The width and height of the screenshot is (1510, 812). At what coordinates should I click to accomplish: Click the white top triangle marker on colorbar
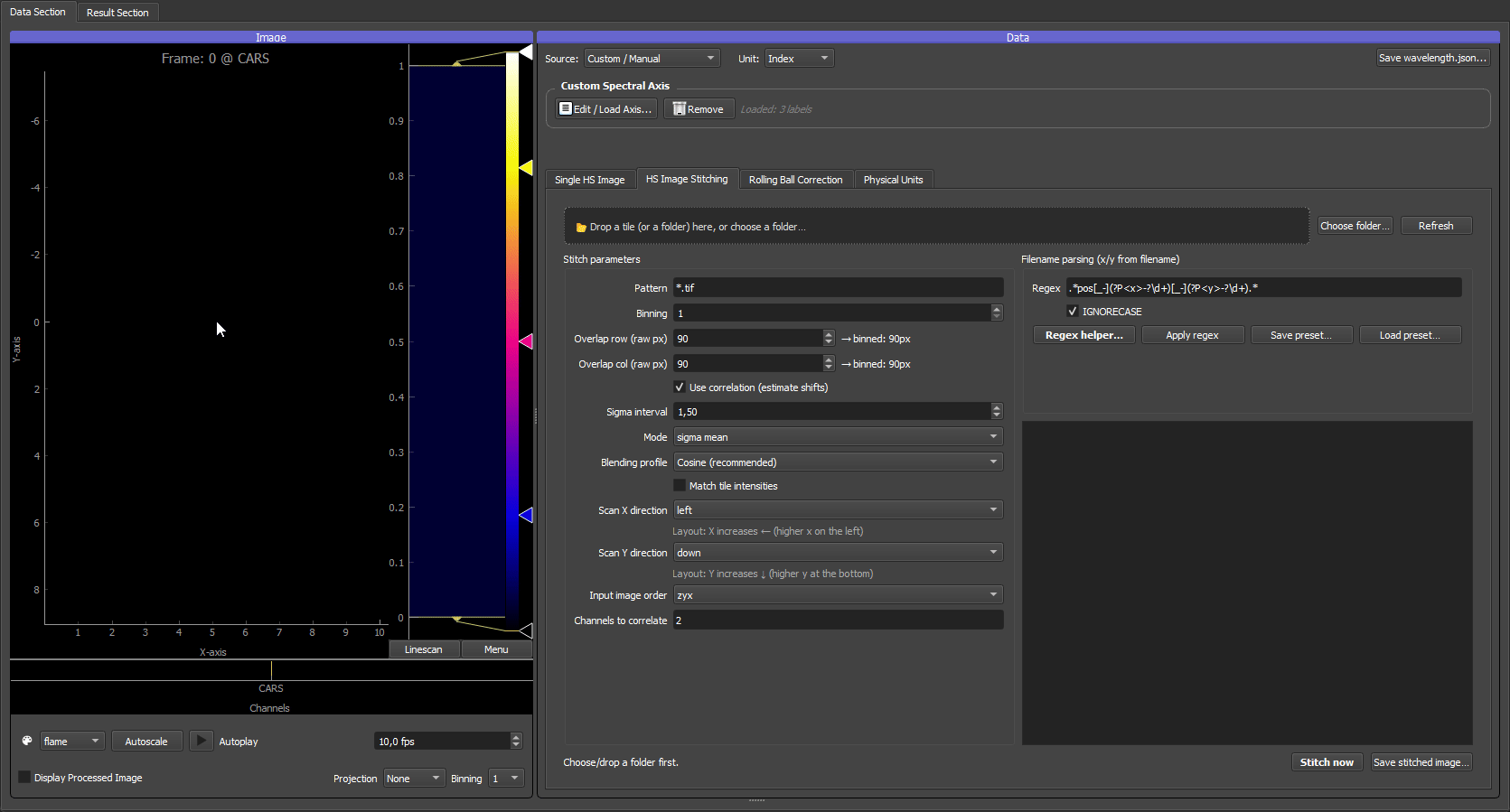(x=525, y=52)
